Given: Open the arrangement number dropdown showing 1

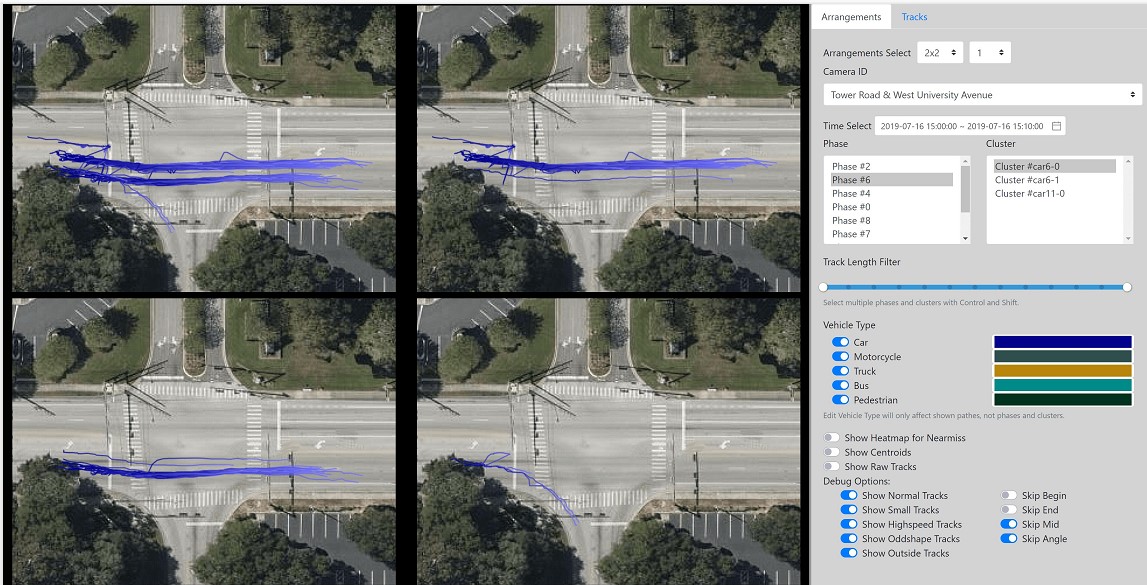Looking at the screenshot, I should click(989, 53).
